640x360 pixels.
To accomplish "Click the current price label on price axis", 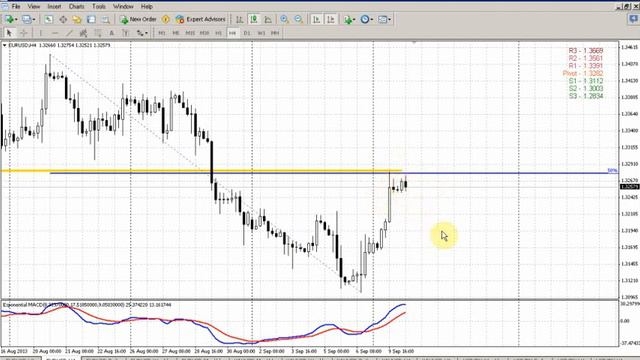I will coord(629,187).
